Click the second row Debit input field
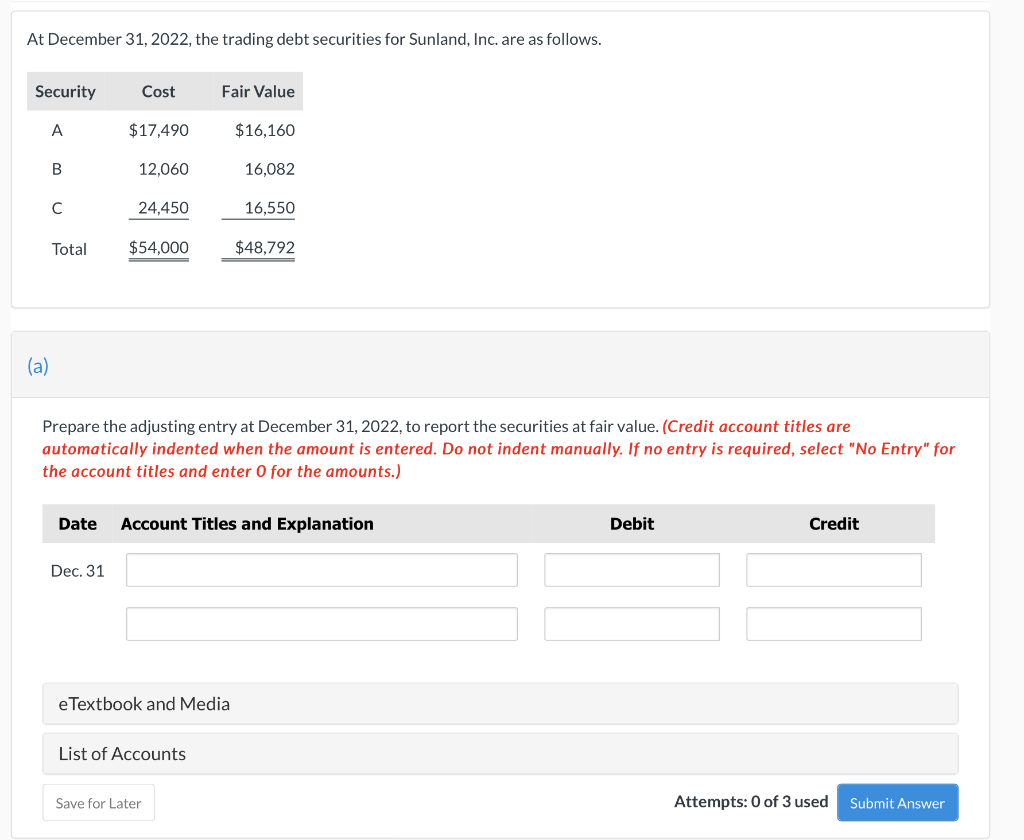The height and width of the screenshot is (840, 1024). pyautogui.click(x=632, y=624)
